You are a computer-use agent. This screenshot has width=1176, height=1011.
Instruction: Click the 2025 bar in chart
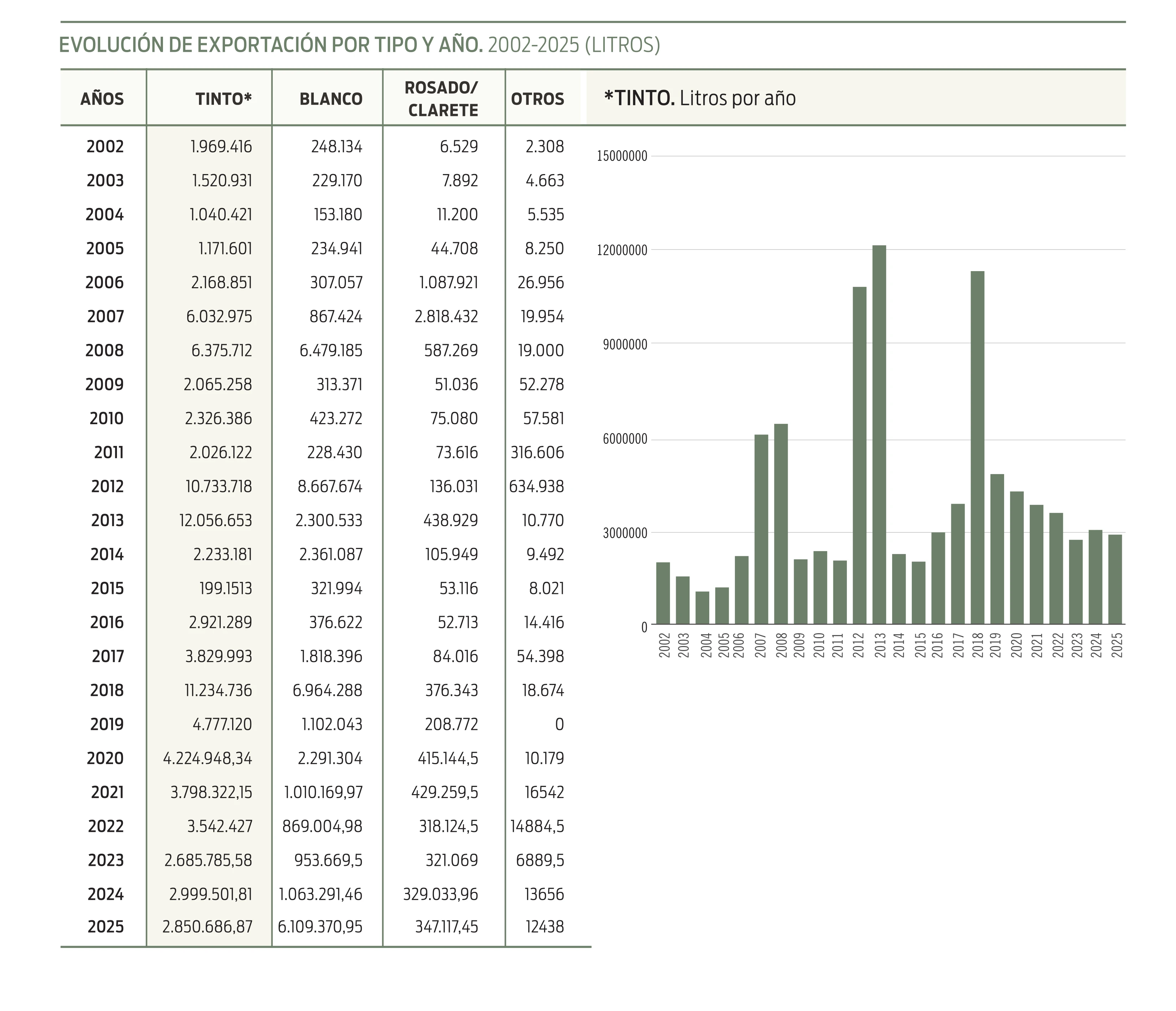tap(1115, 579)
